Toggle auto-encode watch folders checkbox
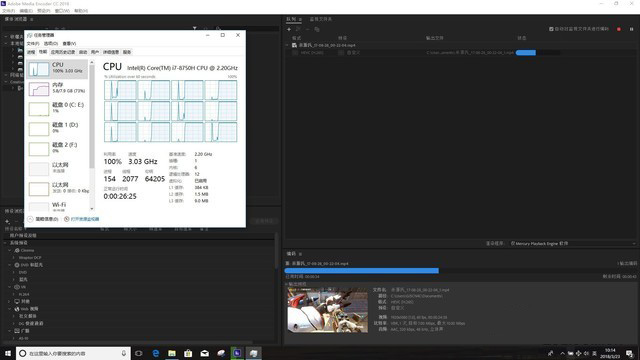 point(551,29)
